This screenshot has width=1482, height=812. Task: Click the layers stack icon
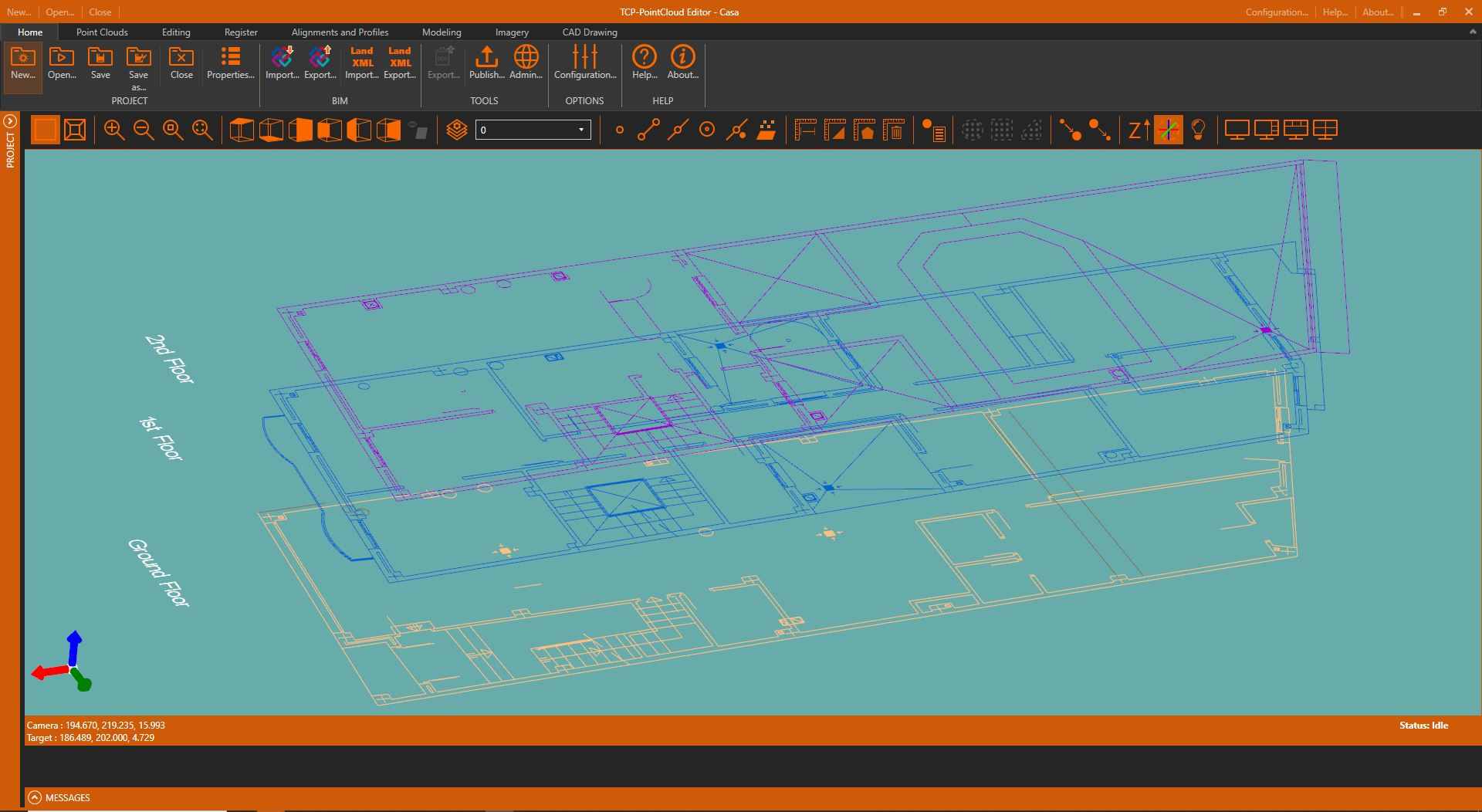(x=457, y=130)
